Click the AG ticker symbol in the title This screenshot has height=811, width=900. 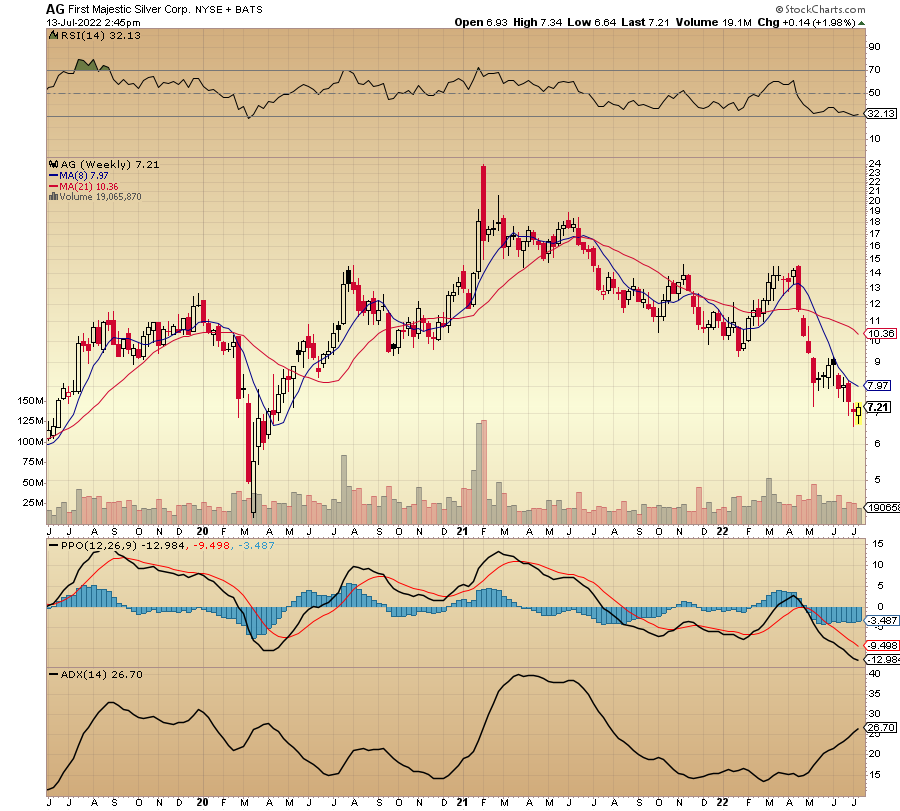pos(55,9)
